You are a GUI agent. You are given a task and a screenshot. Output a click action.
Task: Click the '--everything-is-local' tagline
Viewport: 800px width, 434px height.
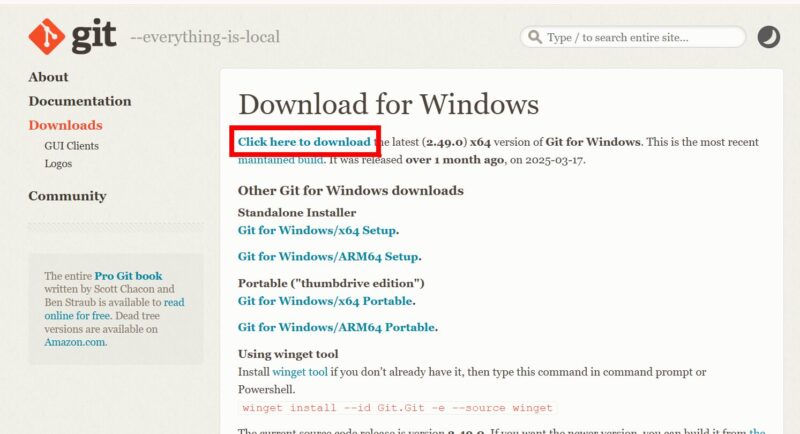tap(205, 37)
